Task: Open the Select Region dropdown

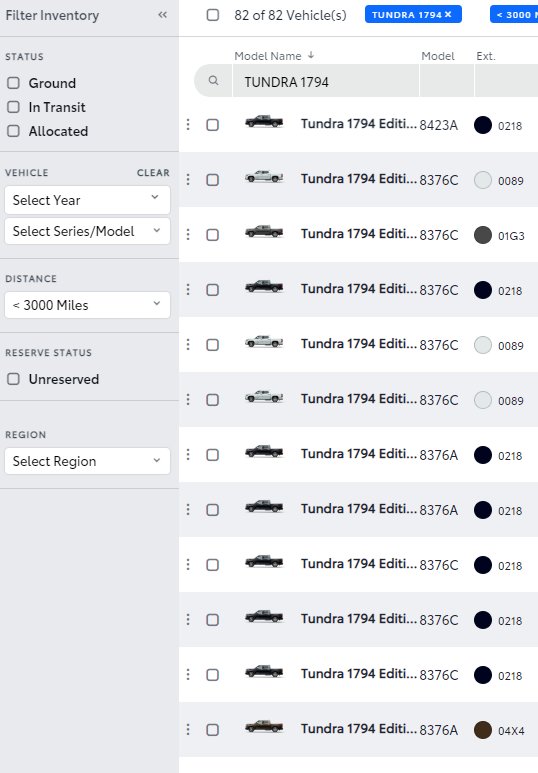Action: coord(87,461)
